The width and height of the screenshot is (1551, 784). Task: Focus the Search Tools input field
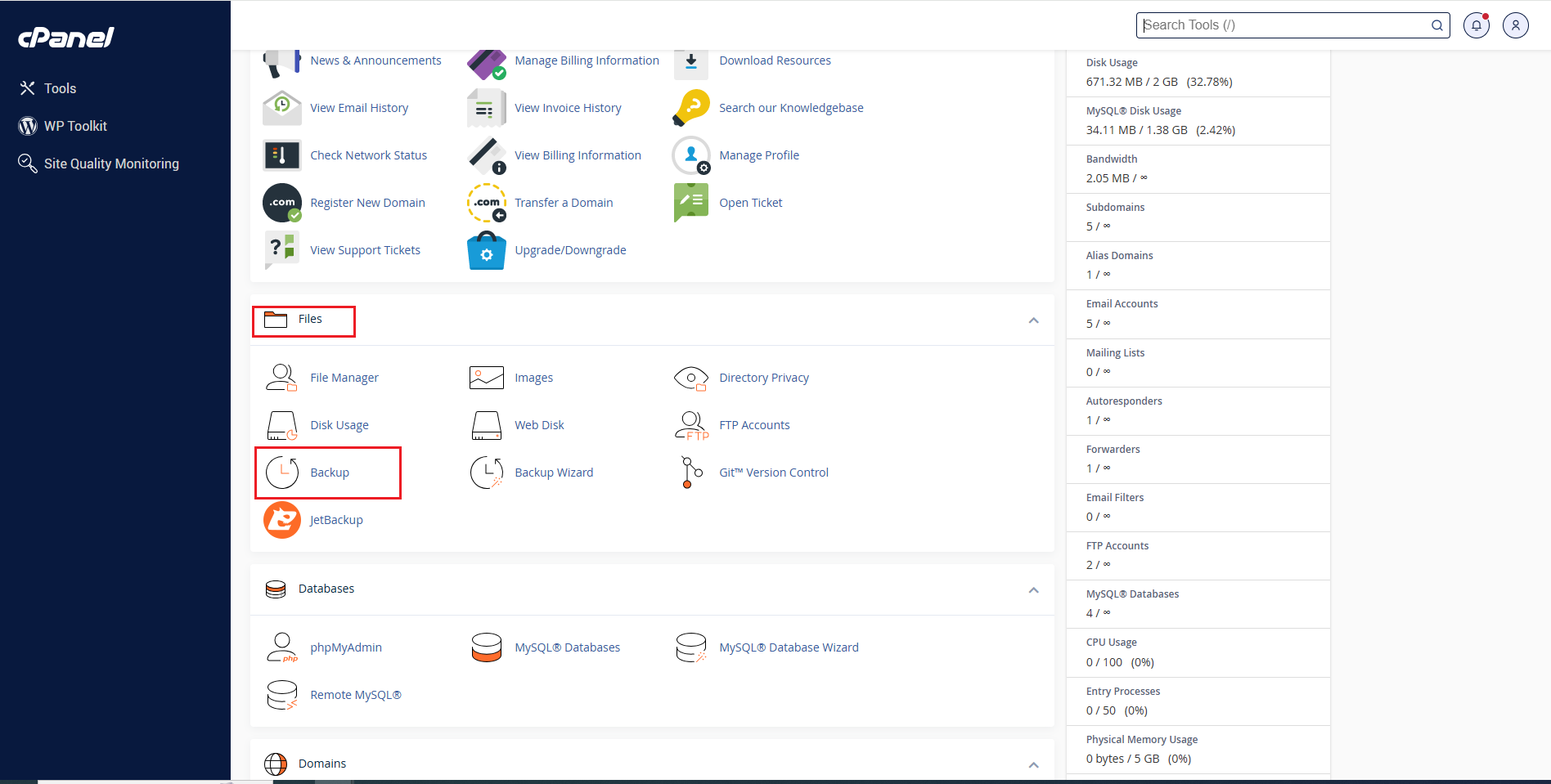coord(1283,25)
